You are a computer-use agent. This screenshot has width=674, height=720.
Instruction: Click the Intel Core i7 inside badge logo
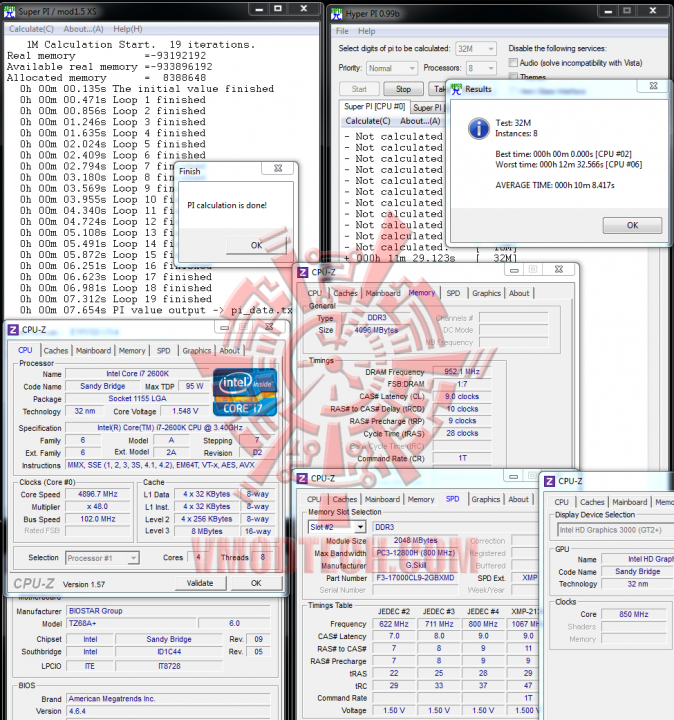(x=245, y=393)
